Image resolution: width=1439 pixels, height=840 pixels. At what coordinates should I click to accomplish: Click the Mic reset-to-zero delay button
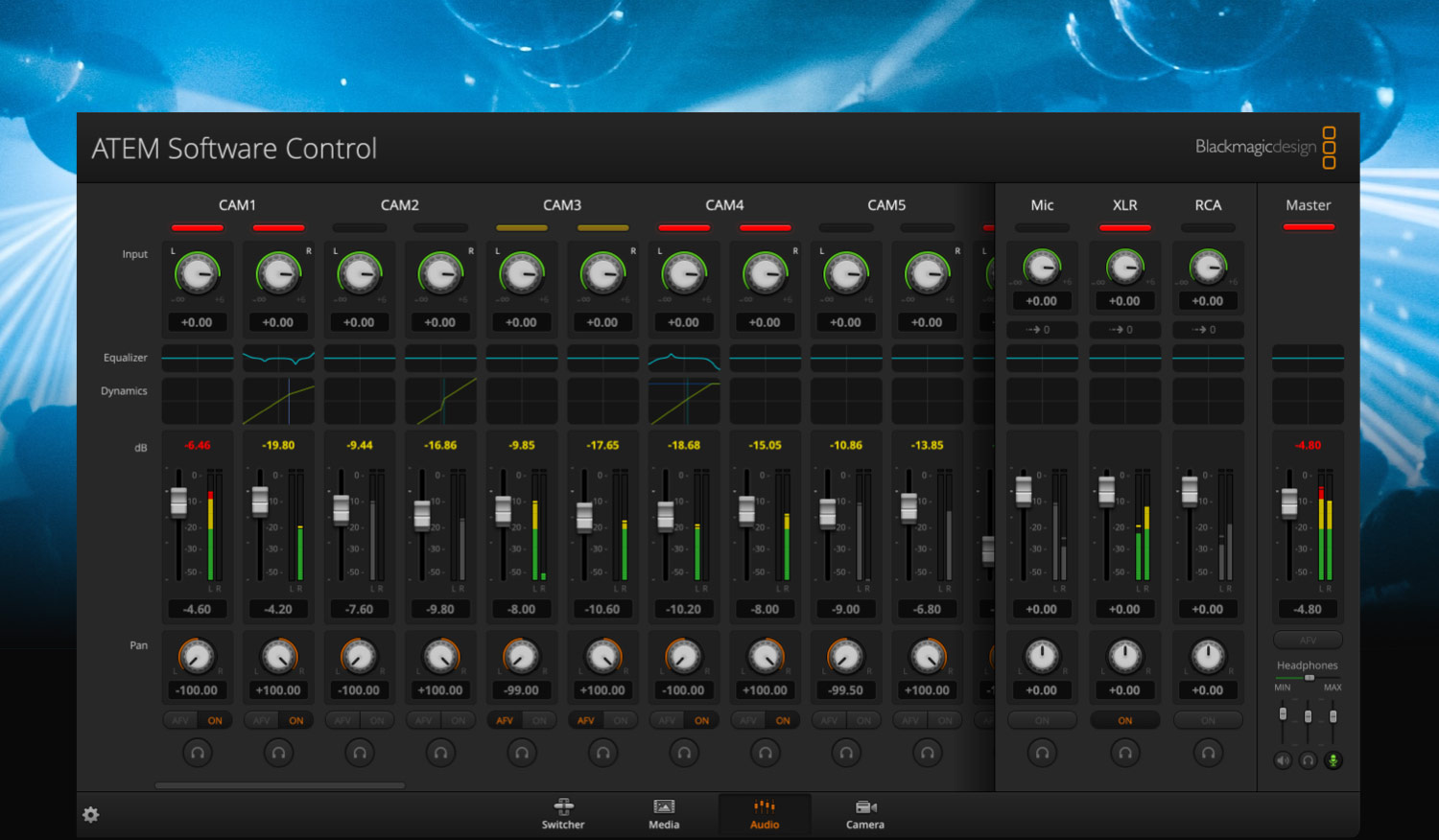point(1041,329)
